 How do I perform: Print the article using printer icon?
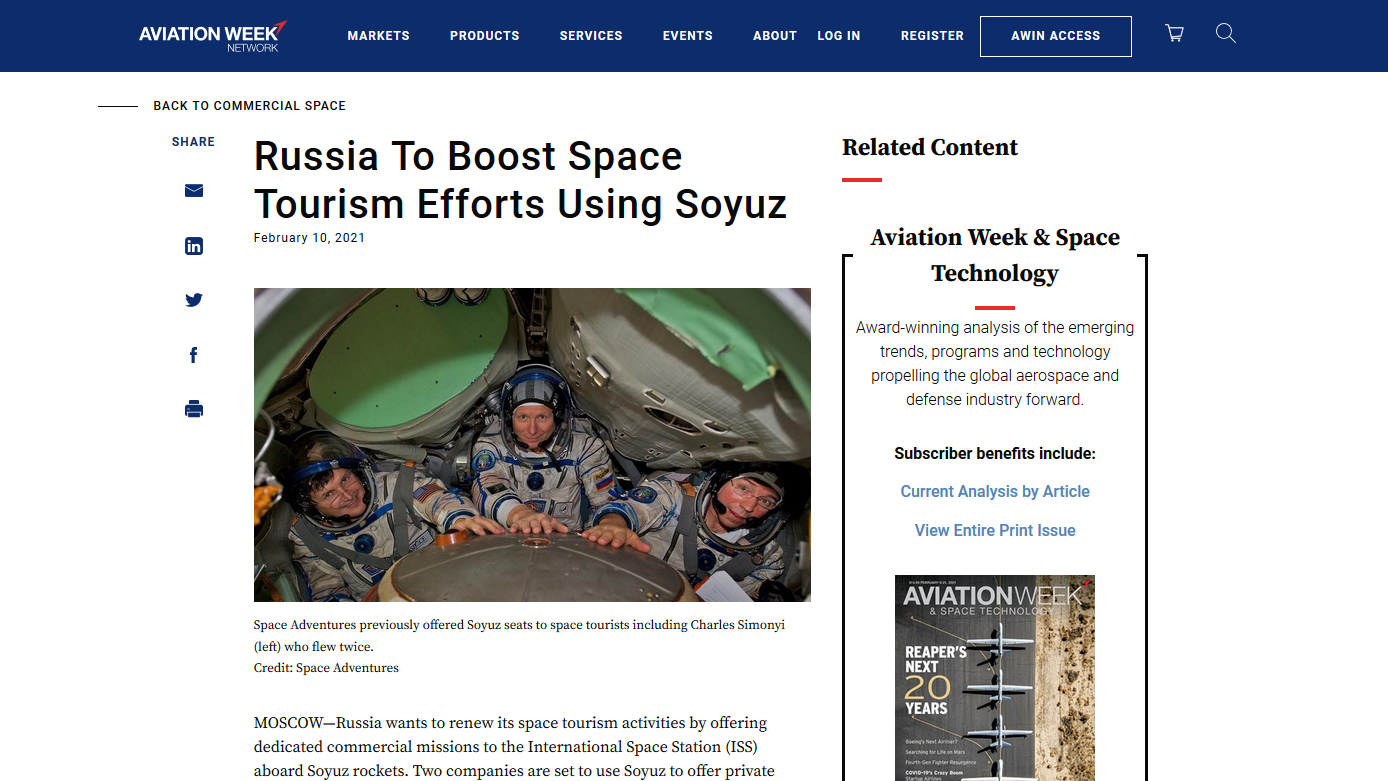tap(194, 409)
